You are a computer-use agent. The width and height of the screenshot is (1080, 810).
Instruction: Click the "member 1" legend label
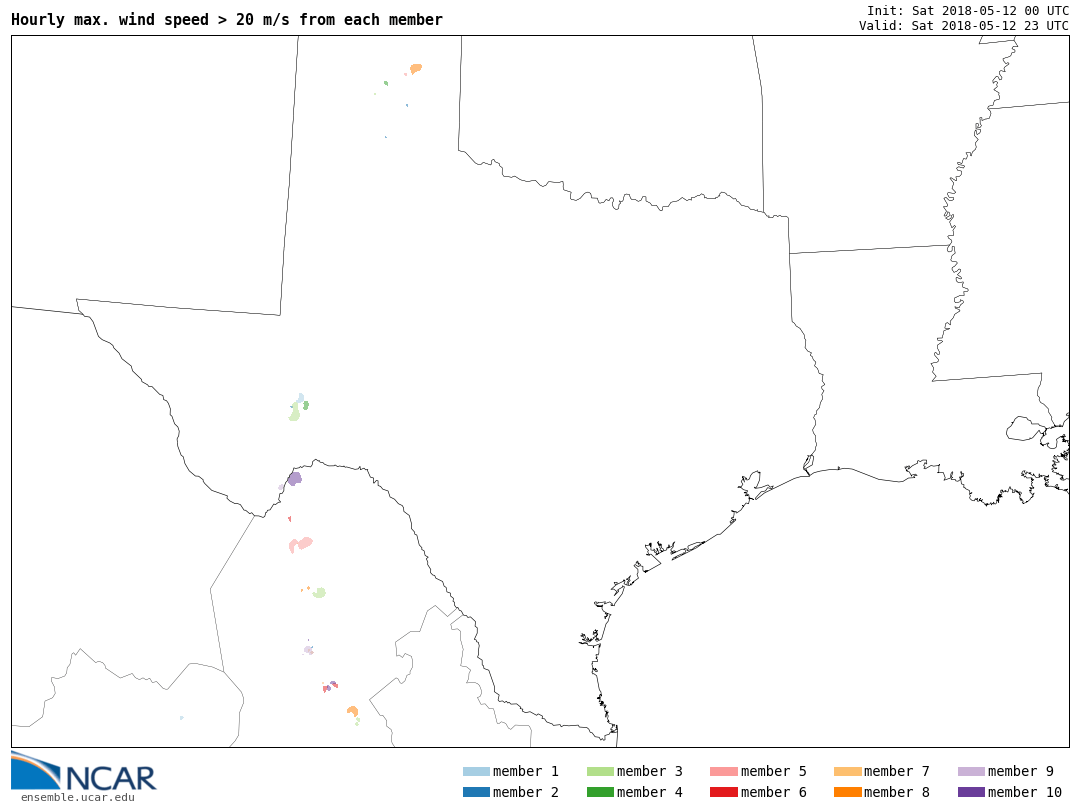tap(526, 771)
